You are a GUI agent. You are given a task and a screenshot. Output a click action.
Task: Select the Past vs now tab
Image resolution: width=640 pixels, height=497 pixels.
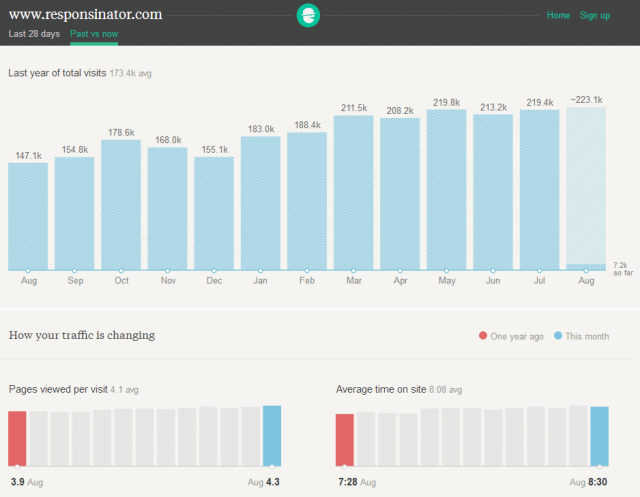tap(94, 34)
